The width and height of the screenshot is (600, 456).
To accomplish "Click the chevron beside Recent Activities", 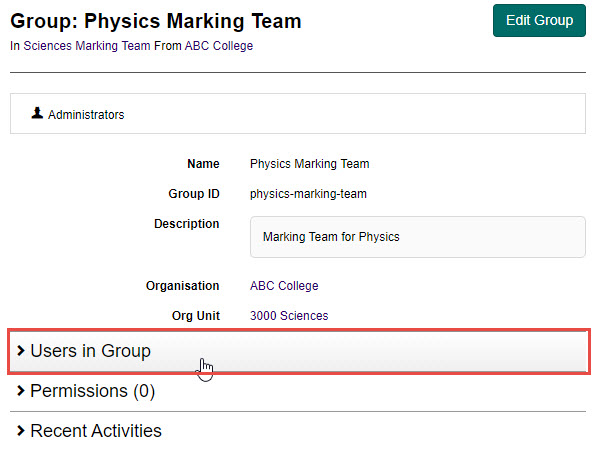I will (20, 431).
